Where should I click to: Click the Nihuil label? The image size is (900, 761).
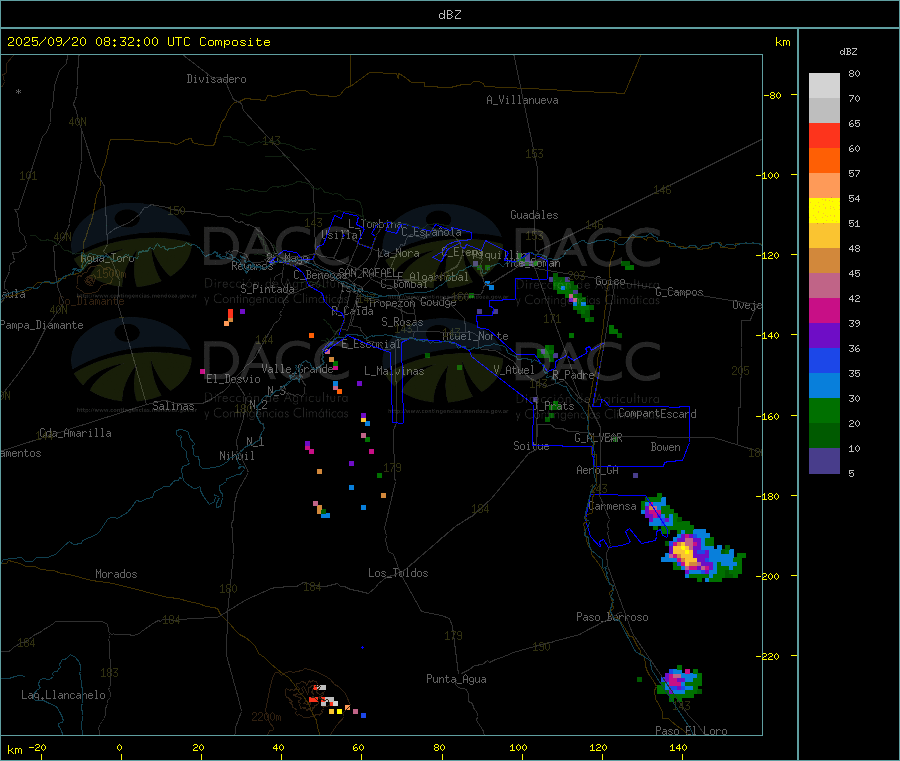[236, 456]
